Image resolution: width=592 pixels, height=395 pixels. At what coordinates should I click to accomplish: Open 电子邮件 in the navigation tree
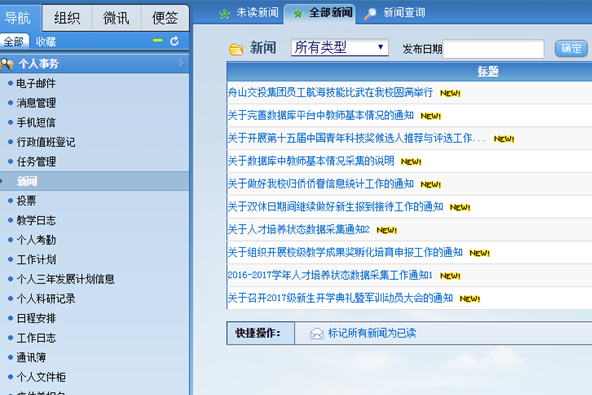click(x=36, y=83)
